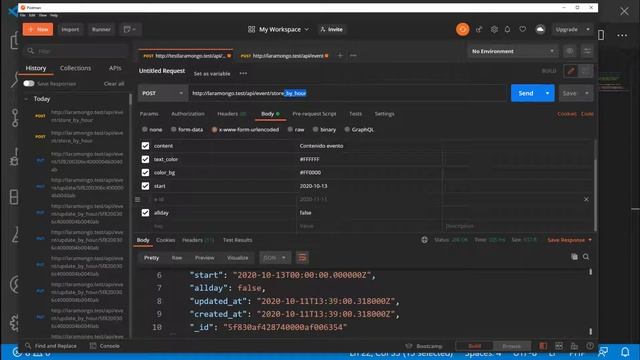
Task: Click the Send button
Action: tap(526, 93)
